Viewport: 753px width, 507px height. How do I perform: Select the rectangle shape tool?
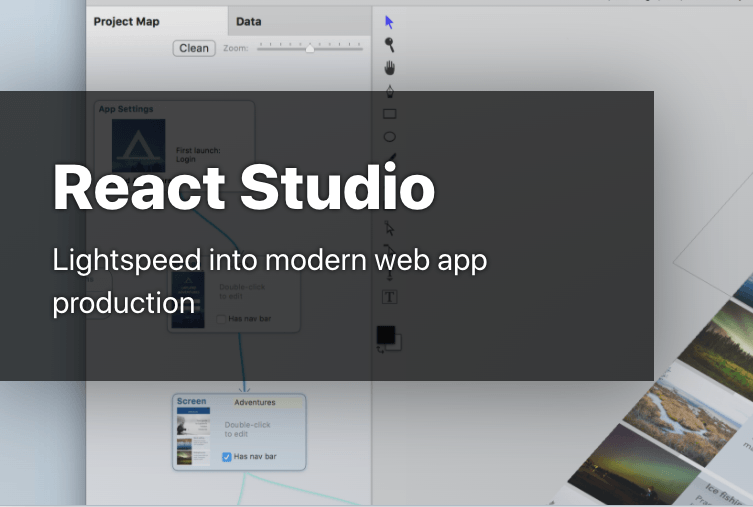389,114
